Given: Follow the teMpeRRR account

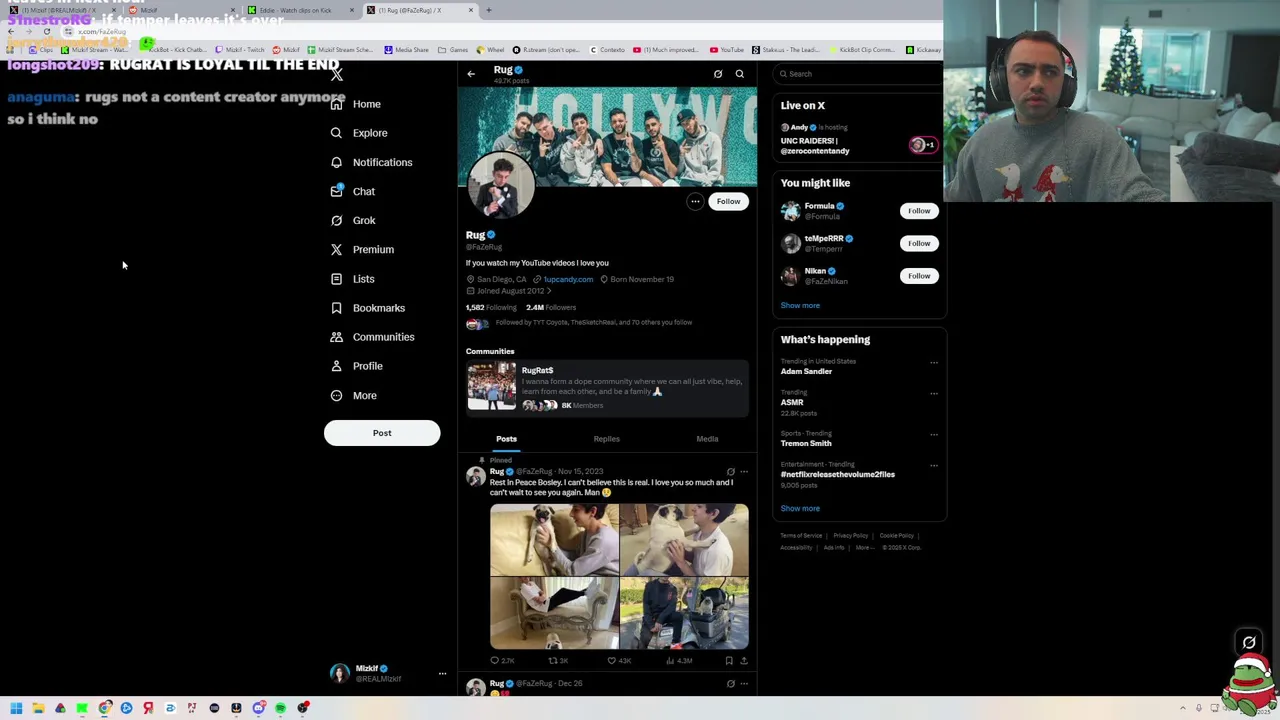Looking at the screenshot, I should 919,243.
